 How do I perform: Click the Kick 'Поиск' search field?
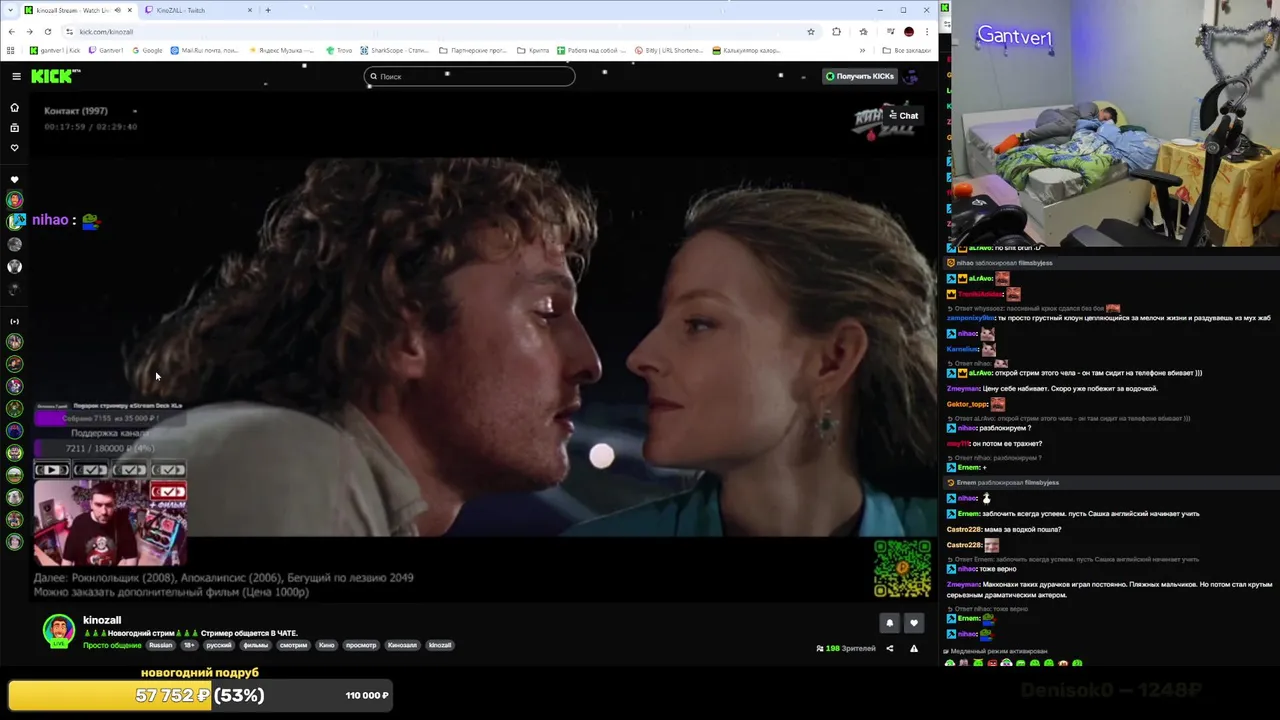[470, 76]
